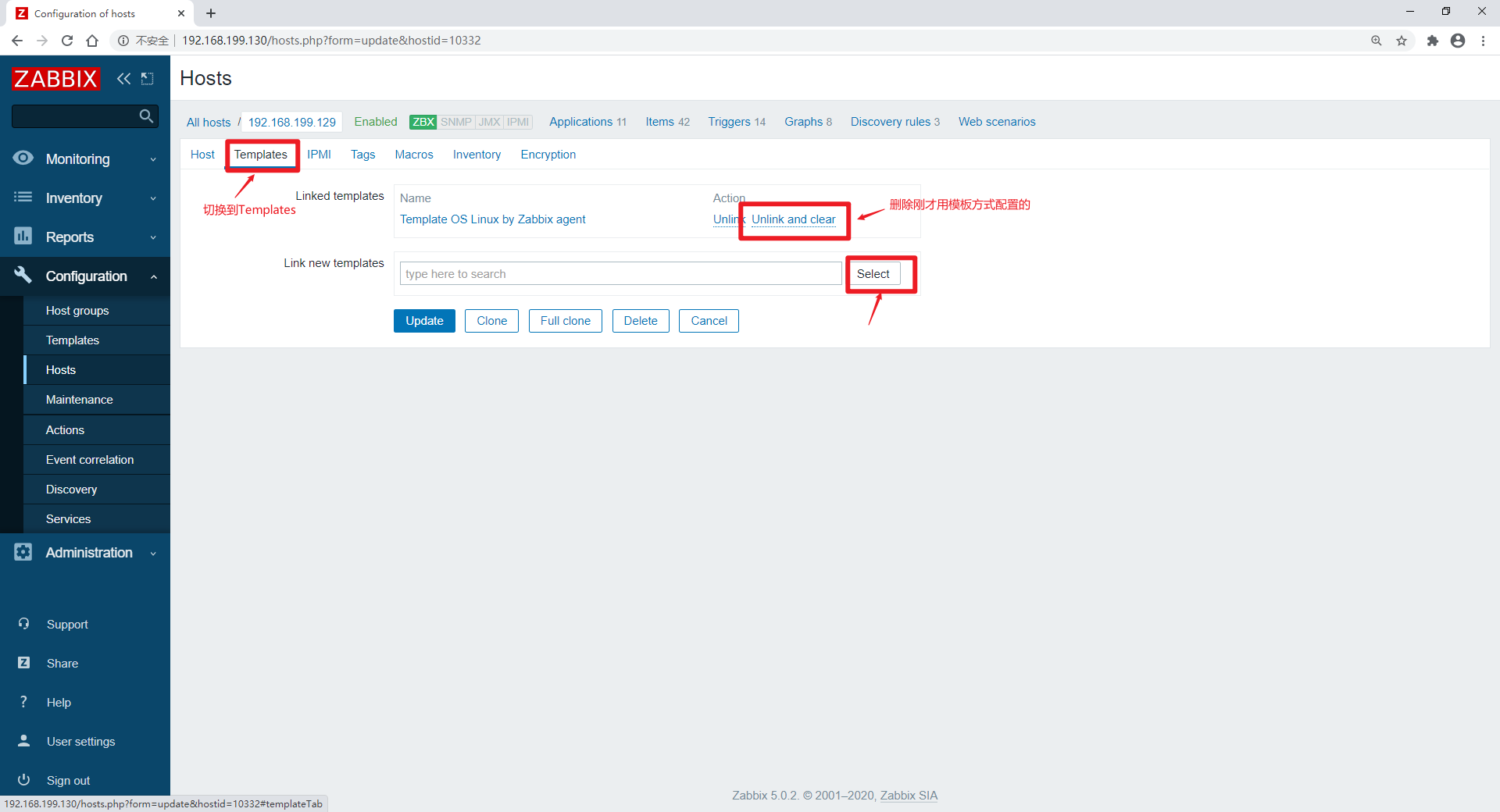Collapse the sidebar with double-chevron icon
The image size is (1500, 812).
click(x=123, y=79)
